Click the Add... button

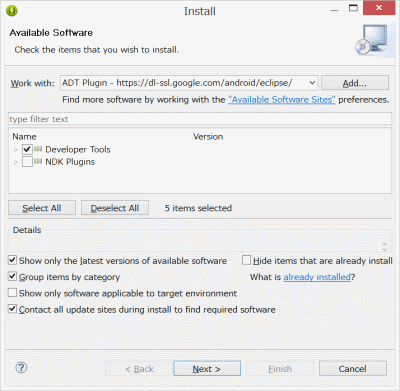pos(355,83)
